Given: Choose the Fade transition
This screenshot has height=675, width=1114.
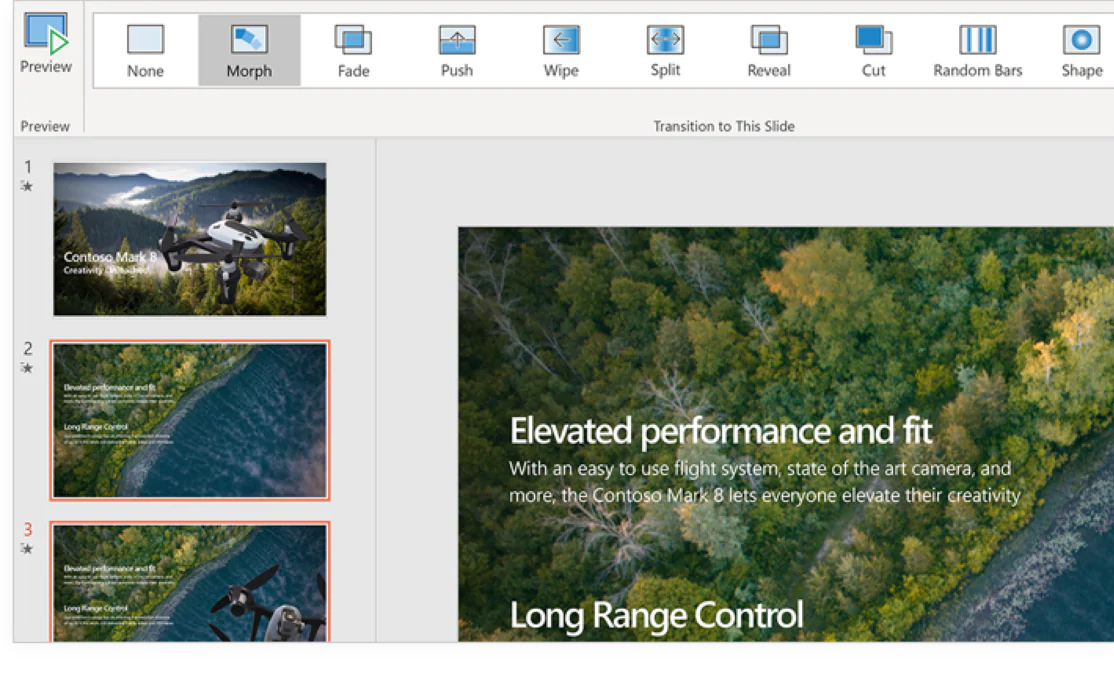Looking at the screenshot, I should pos(353,50).
